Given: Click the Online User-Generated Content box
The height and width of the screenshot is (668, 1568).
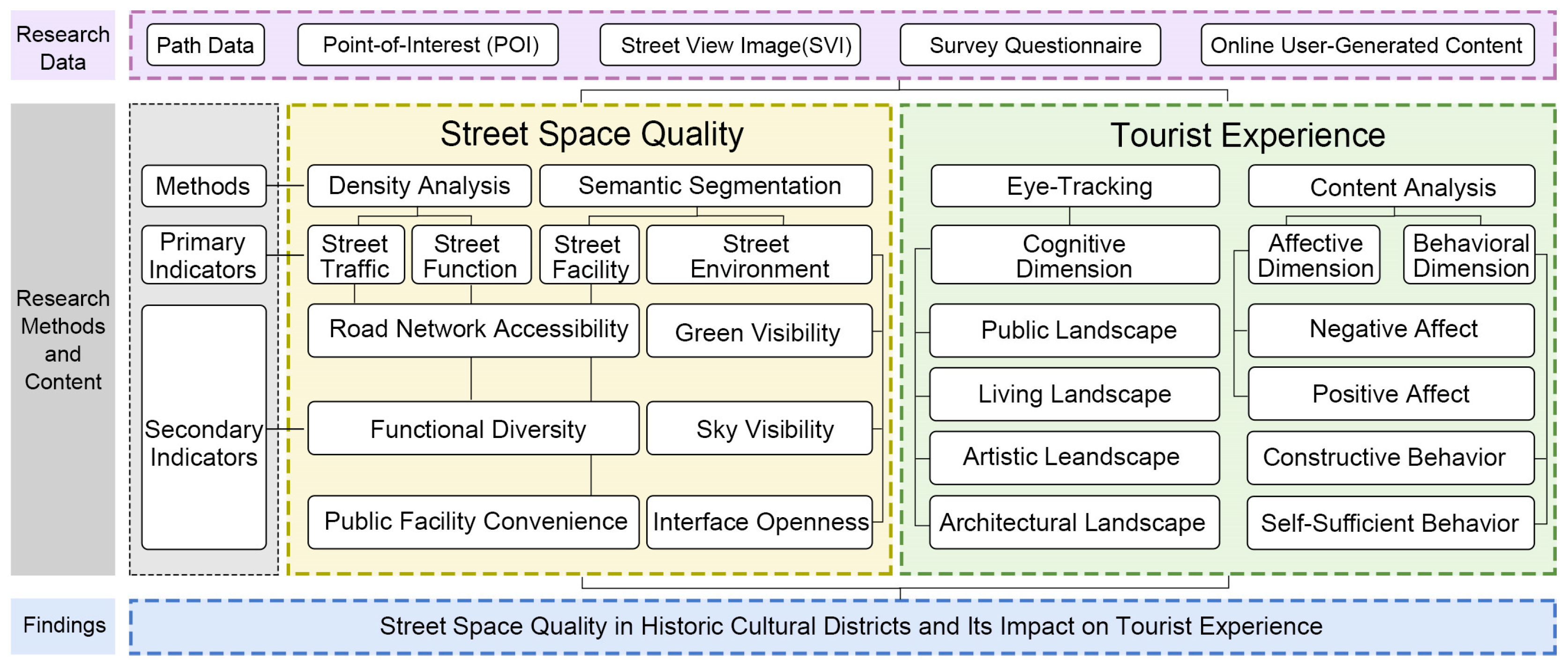Looking at the screenshot, I should coord(1366,45).
